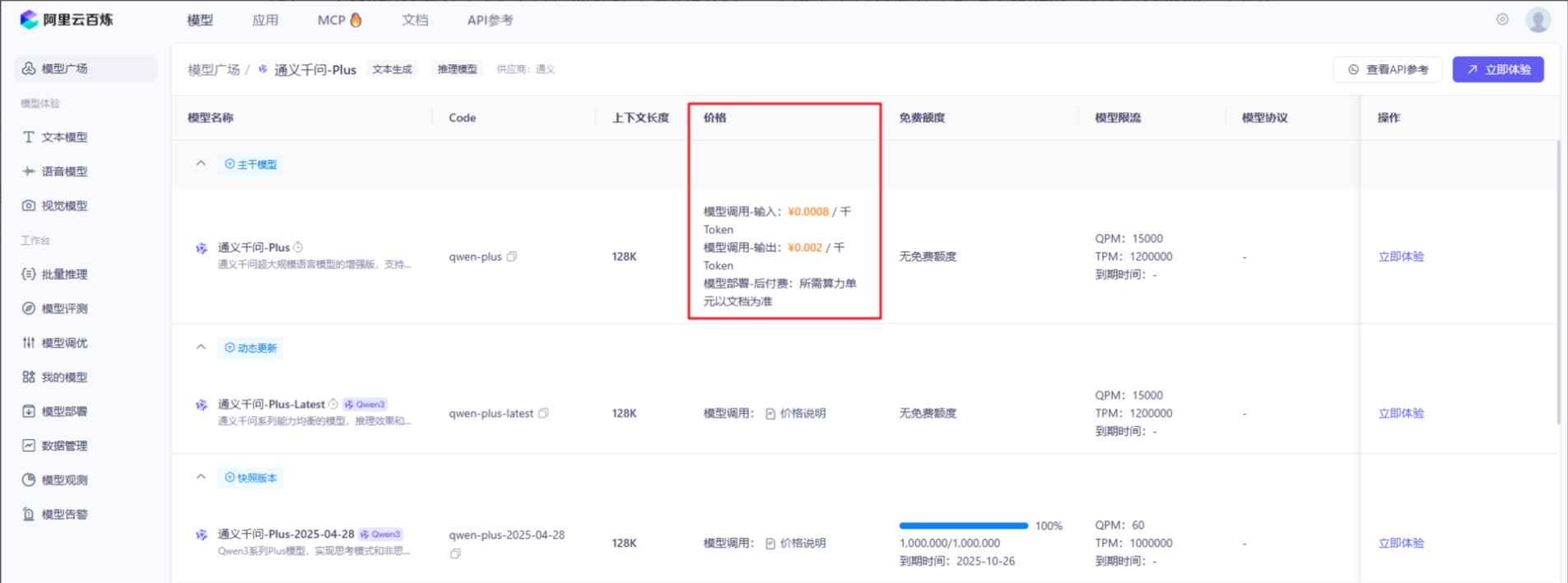Click the 语音模型 sidebar icon
The image size is (1568, 583).
pos(29,171)
